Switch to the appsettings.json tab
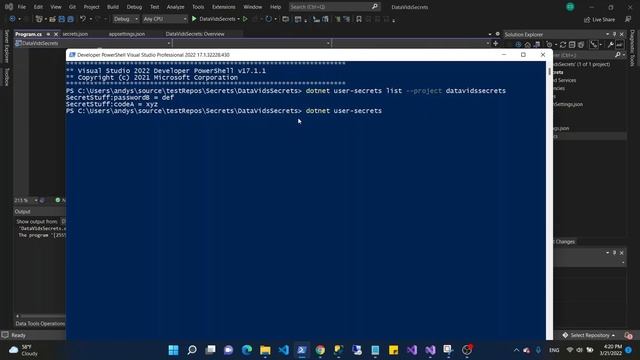Image resolution: width=640 pixels, height=360 pixels. tap(127, 34)
